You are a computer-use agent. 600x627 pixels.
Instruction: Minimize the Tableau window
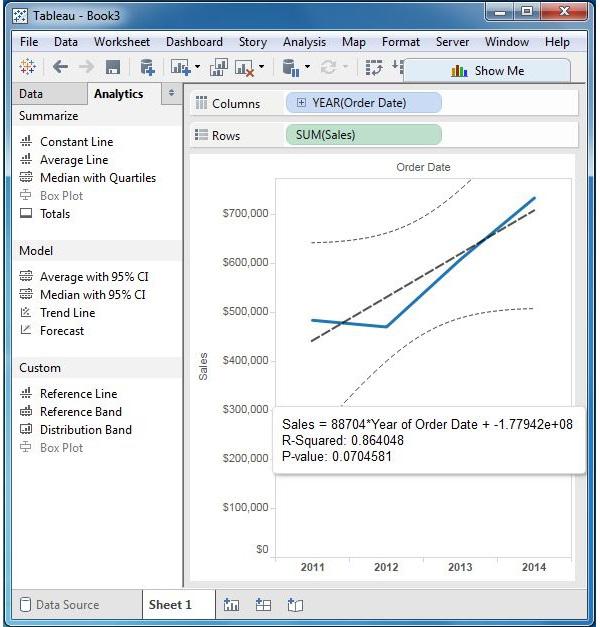[x=500, y=12]
